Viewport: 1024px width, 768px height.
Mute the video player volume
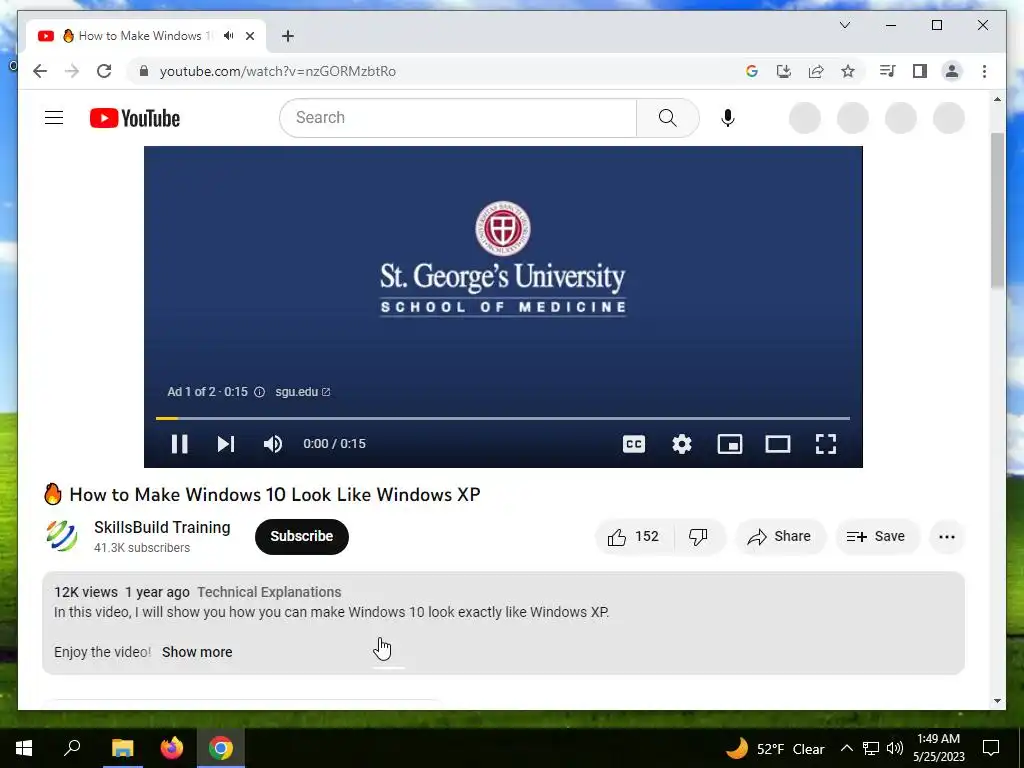tap(273, 444)
